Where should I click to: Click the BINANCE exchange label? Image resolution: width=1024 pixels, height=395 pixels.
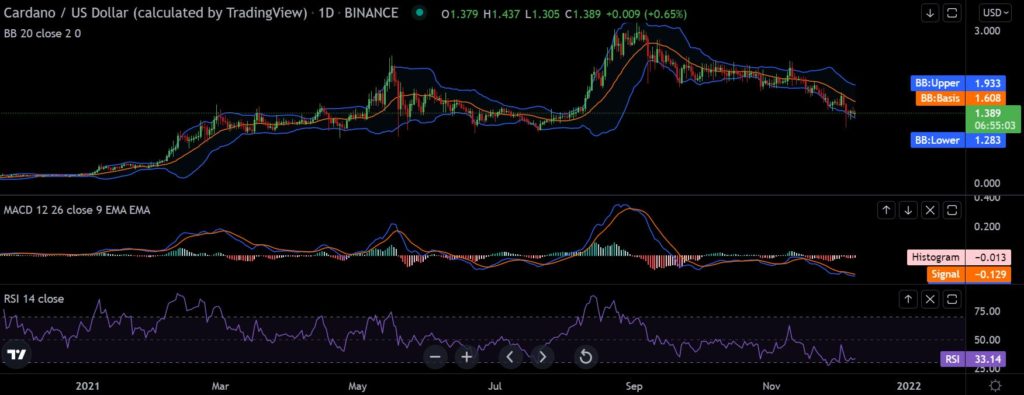coord(373,13)
